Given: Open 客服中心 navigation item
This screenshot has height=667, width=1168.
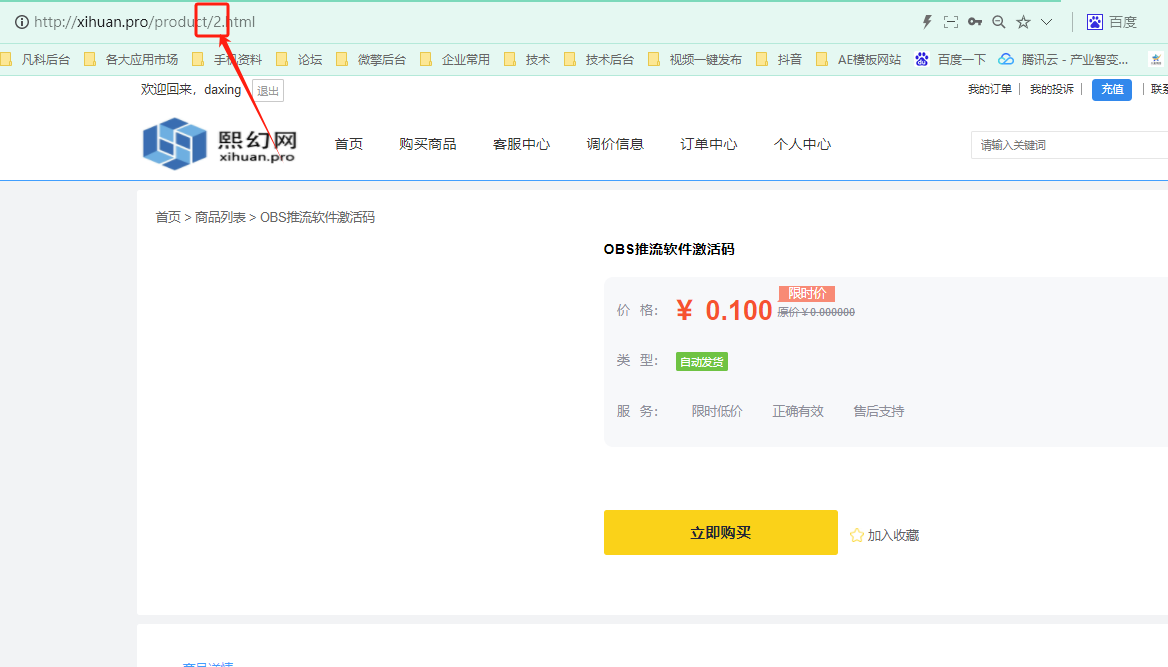Looking at the screenshot, I should click(x=521, y=144).
